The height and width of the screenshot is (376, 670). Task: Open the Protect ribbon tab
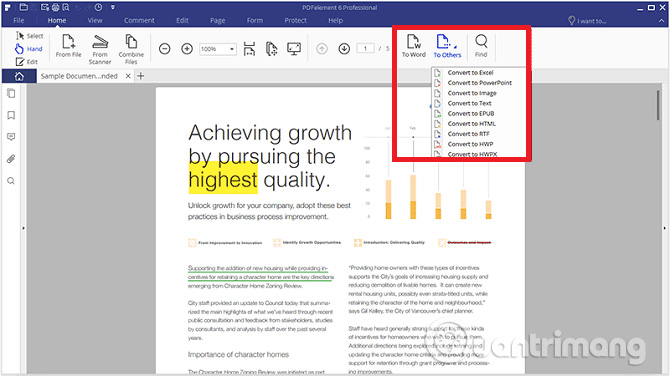click(296, 21)
